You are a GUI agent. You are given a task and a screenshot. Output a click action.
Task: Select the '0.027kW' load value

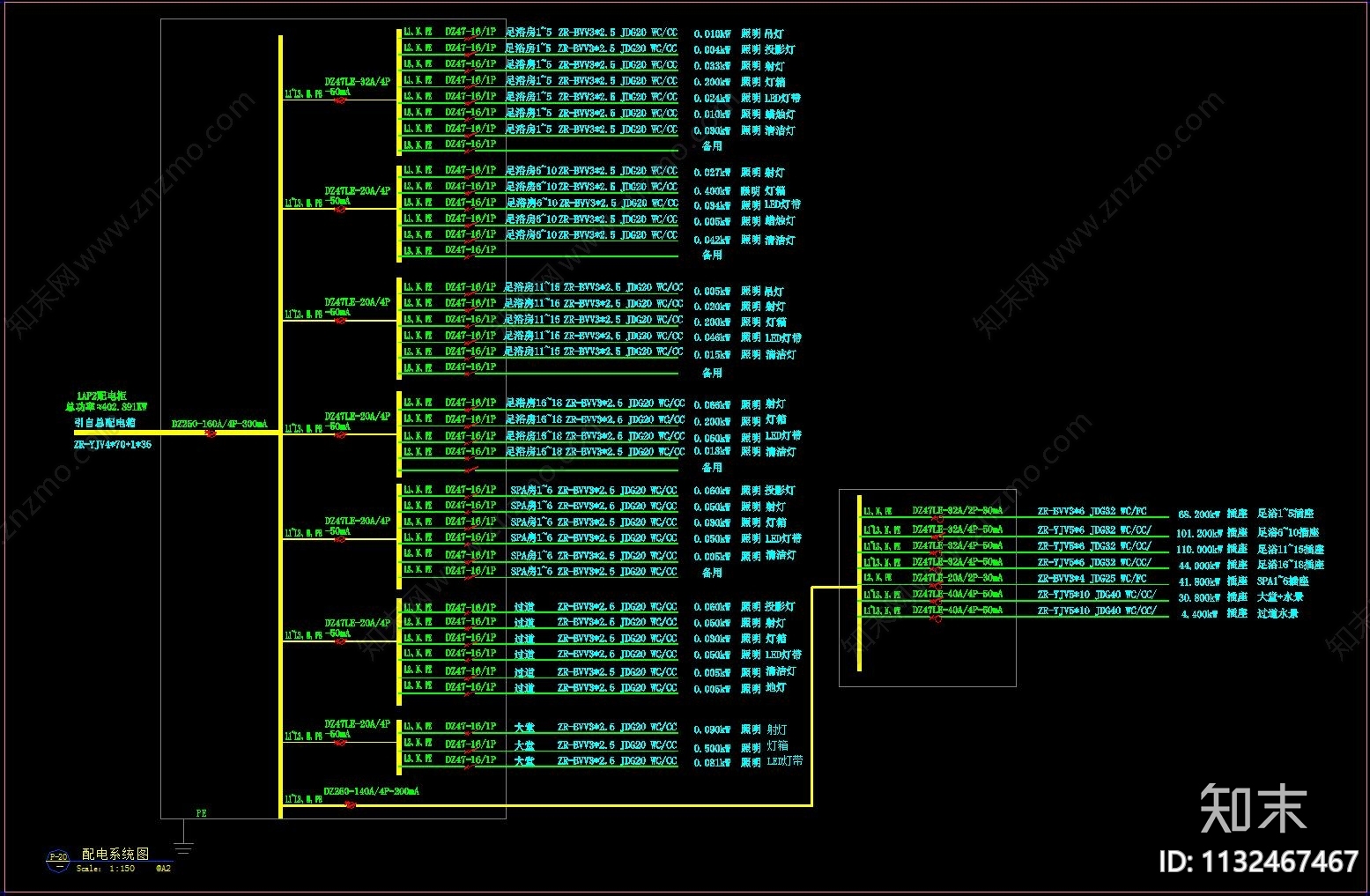point(712,174)
